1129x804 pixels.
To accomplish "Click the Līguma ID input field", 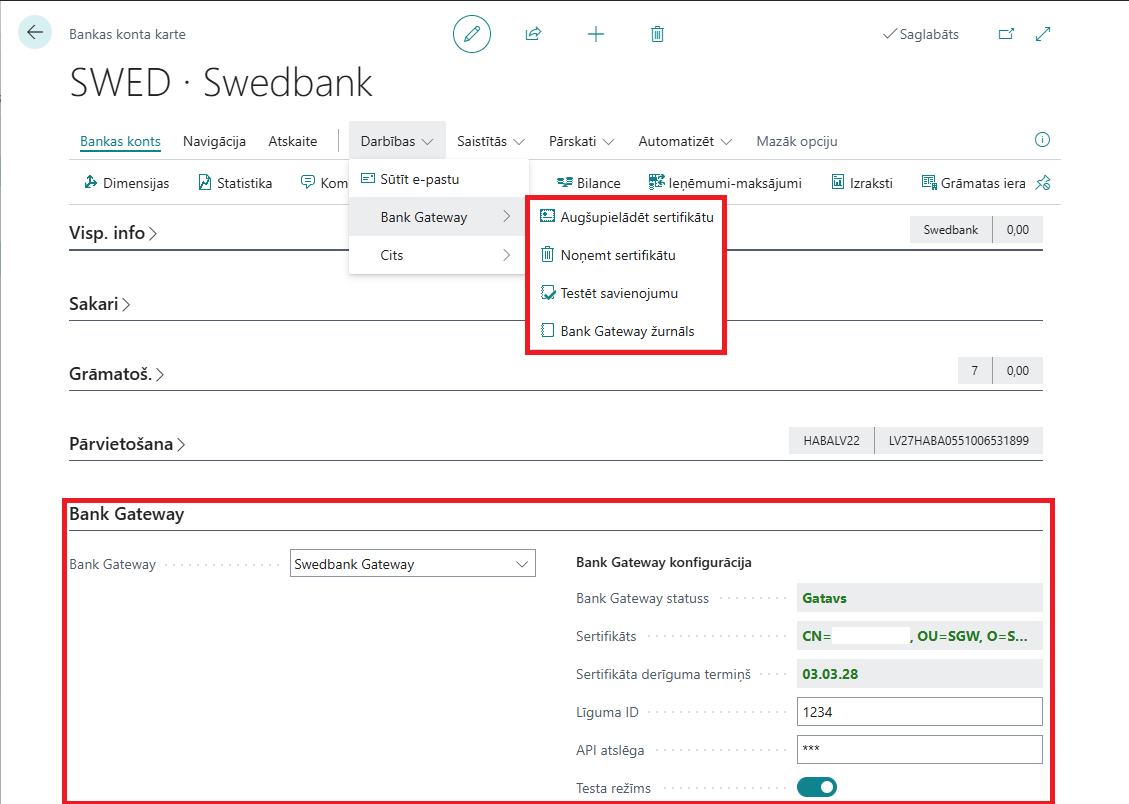I will (919, 712).
